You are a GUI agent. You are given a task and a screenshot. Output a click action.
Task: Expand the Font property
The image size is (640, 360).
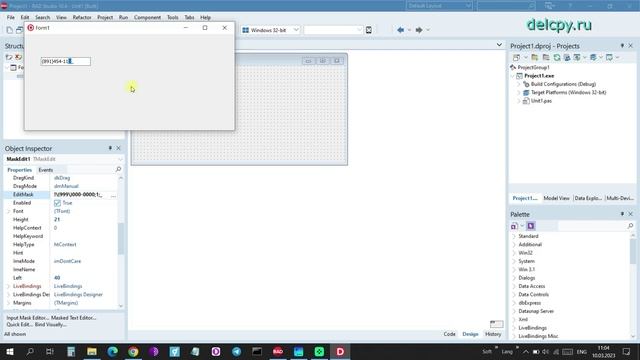click(x=8, y=211)
